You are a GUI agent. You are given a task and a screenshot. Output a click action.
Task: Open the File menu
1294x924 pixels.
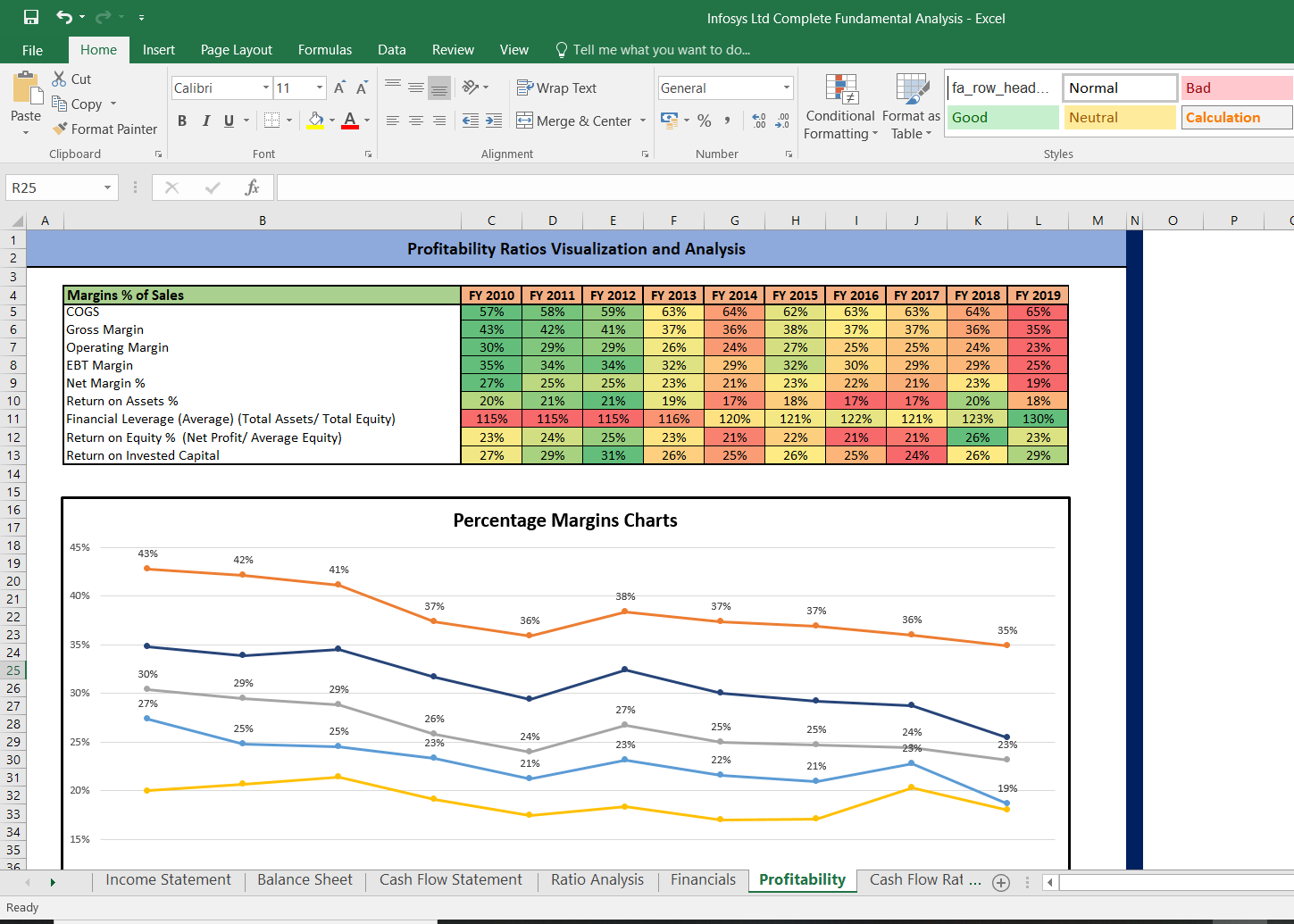(32, 50)
